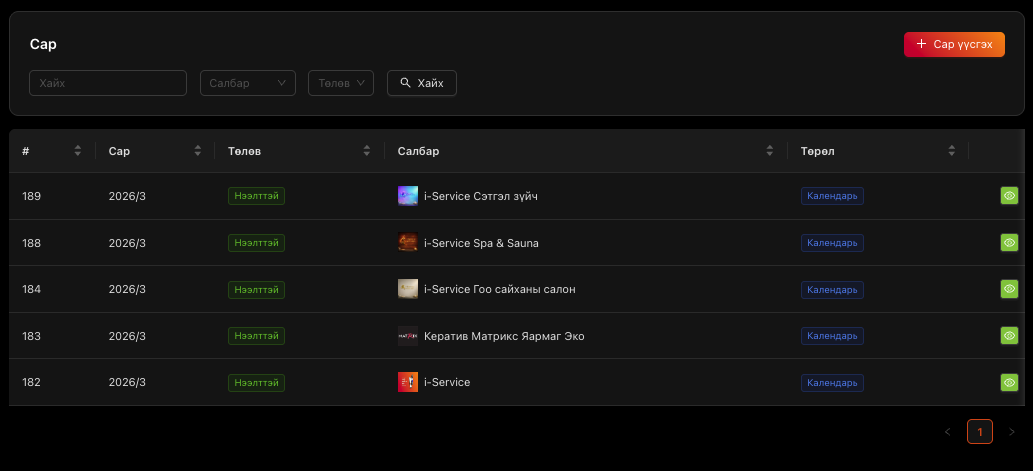Open row 184 using its eye icon
This screenshot has width=1033, height=471.
(x=1009, y=289)
